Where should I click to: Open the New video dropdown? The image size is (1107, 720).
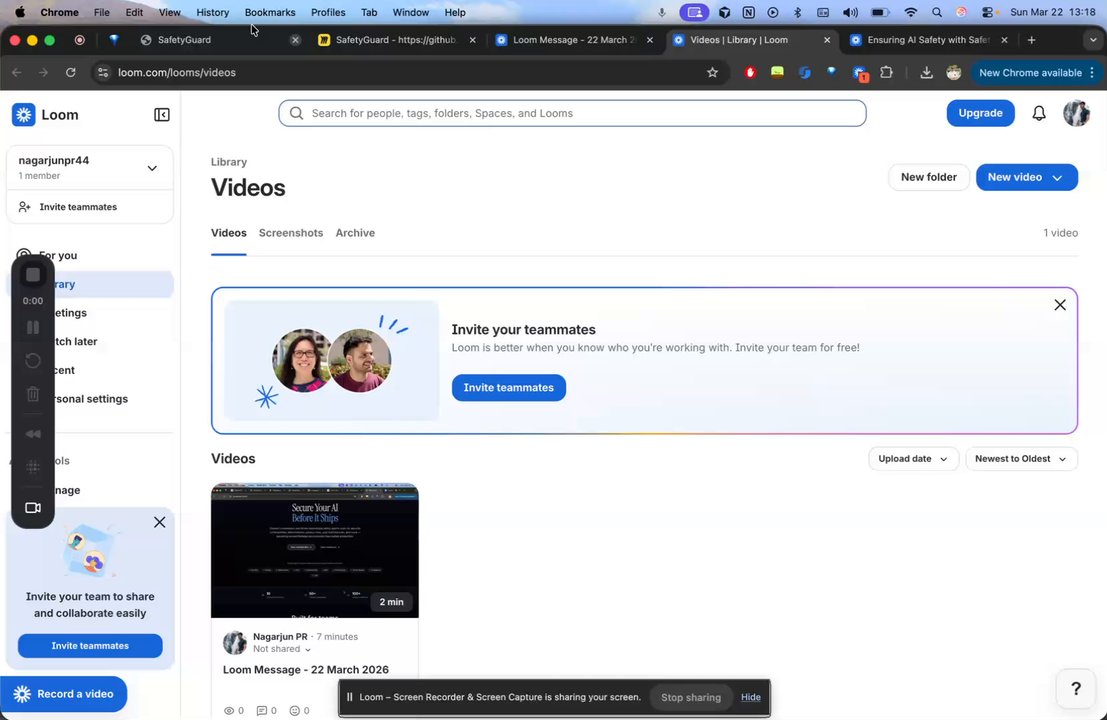coord(1027,177)
